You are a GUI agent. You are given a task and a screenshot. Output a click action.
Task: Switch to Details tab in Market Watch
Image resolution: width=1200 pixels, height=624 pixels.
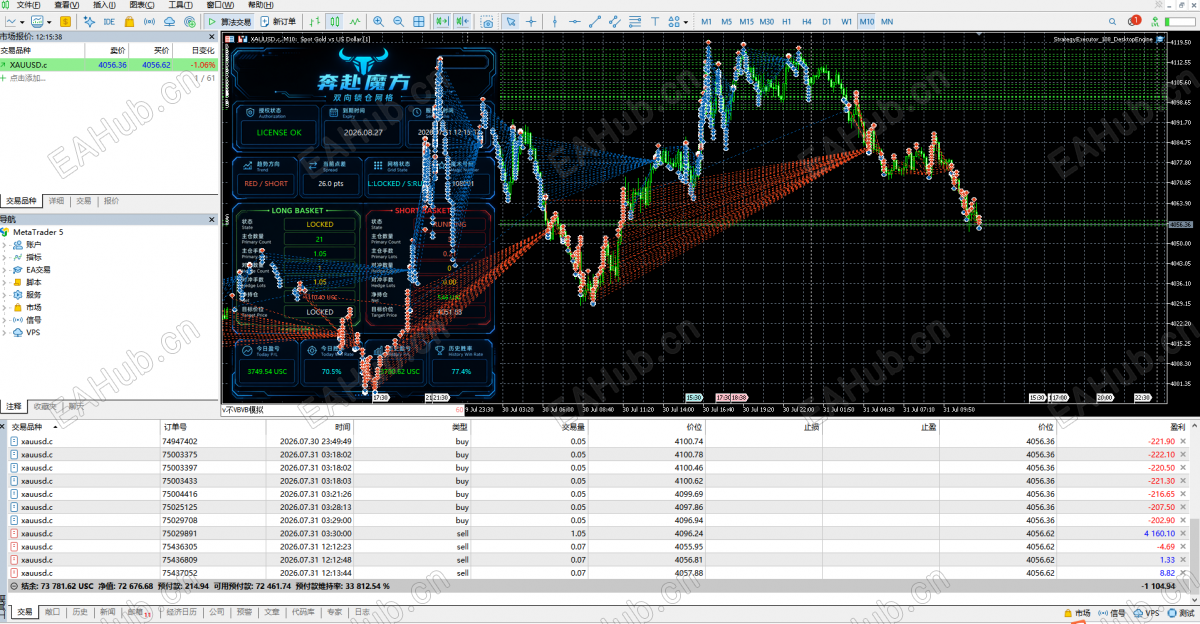point(57,201)
